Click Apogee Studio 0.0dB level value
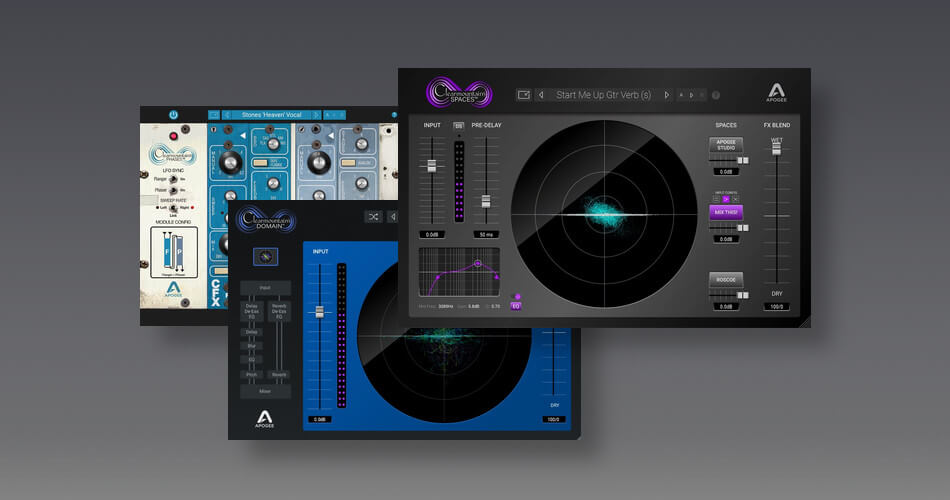The height and width of the screenshot is (500, 950). [x=726, y=172]
